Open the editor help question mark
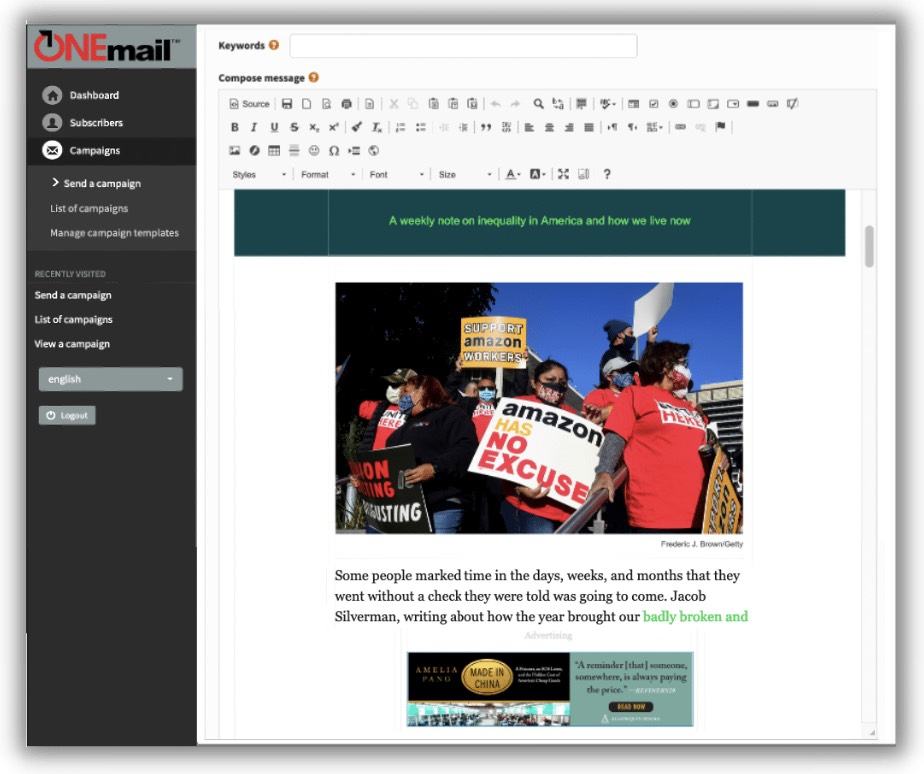The width and height of the screenshot is (924, 774). (x=607, y=174)
